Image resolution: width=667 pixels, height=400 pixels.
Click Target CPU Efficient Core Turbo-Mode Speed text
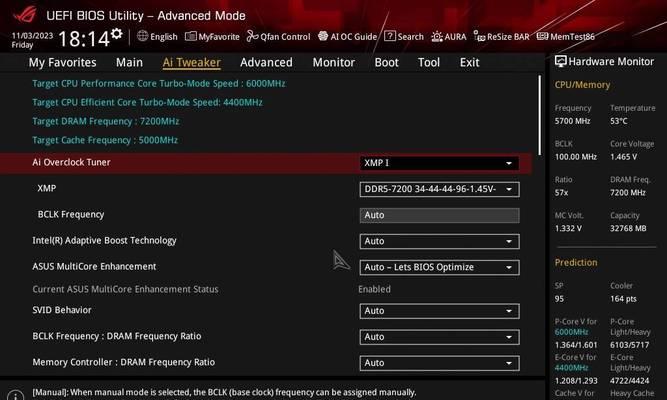pos(148,102)
